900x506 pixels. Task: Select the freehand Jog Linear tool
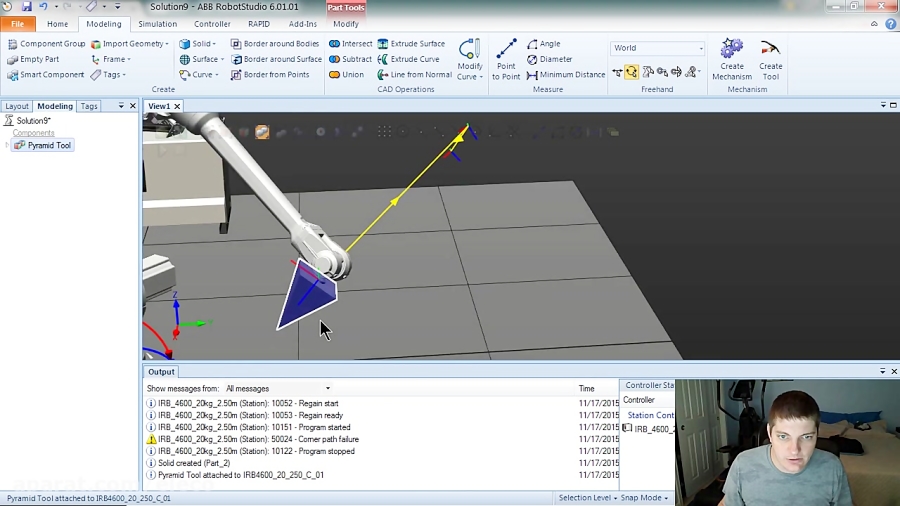(662, 72)
